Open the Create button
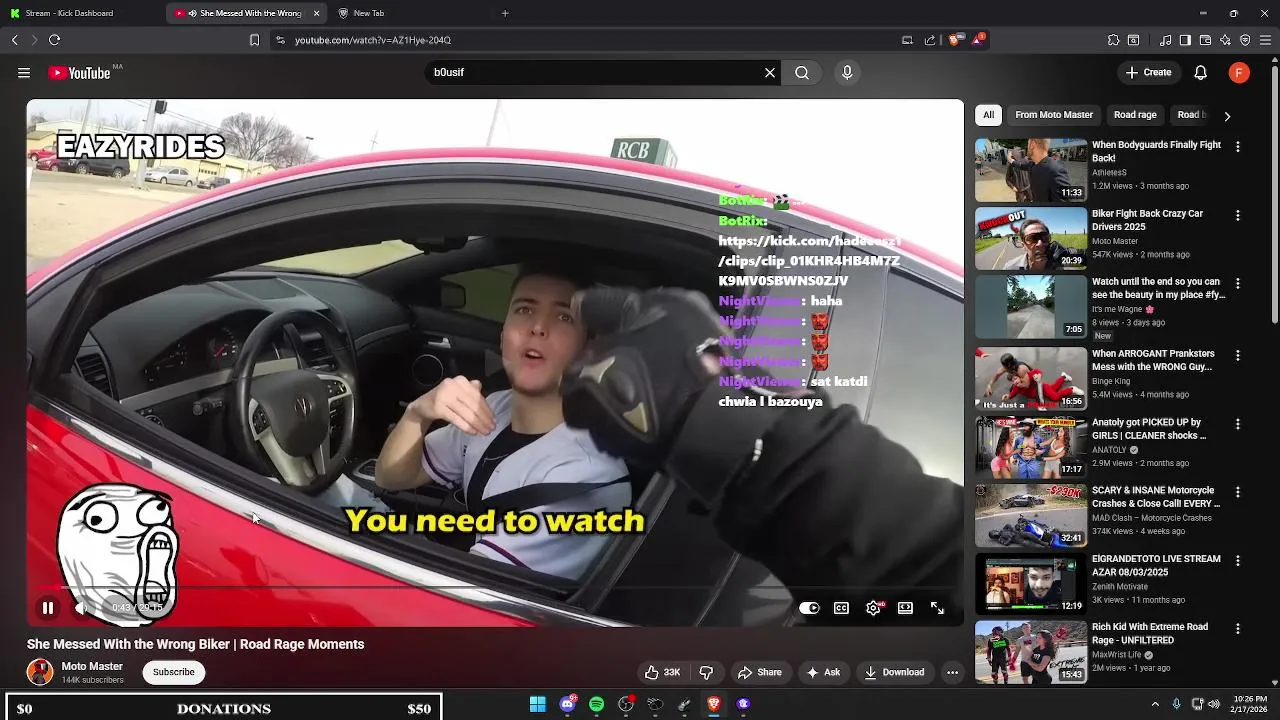Viewport: 1280px width, 720px height. [x=1148, y=72]
